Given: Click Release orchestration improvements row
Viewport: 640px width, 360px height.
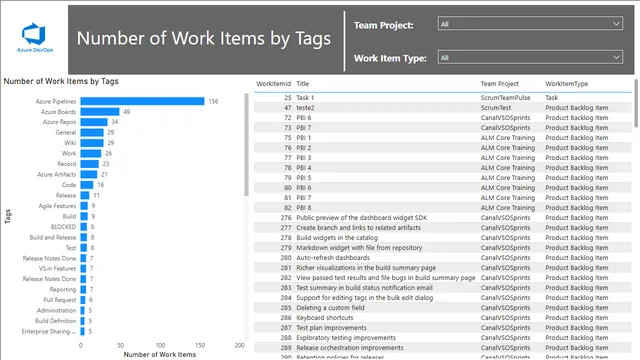Looking at the screenshot, I should pos(442,348).
